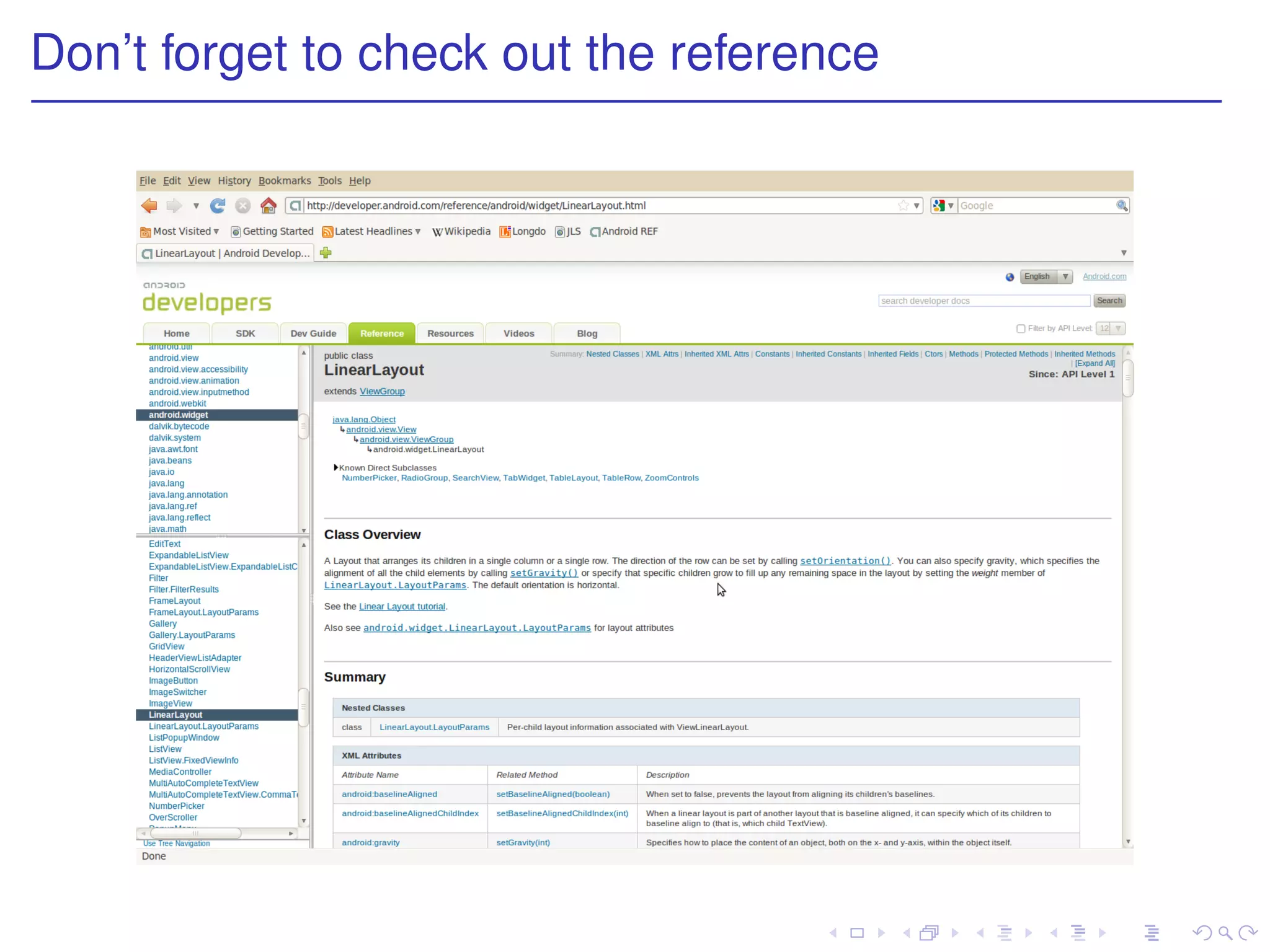Image resolution: width=1270 pixels, height=952 pixels.
Task: Select the LinearLayout browser tab
Action: [x=226, y=253]
